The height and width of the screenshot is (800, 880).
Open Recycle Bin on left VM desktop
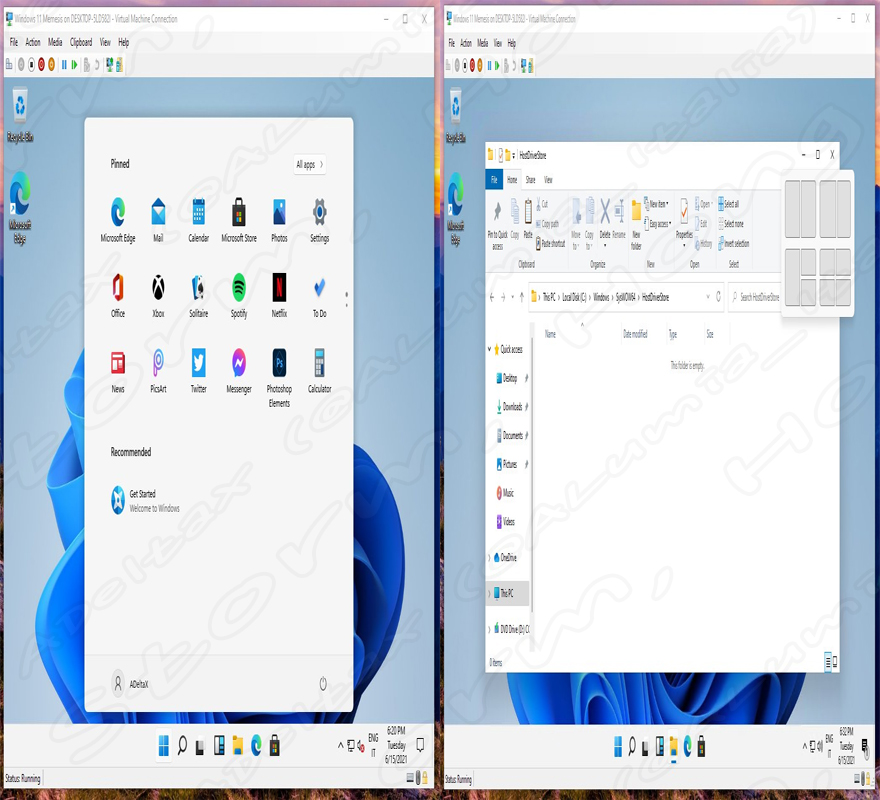[x=20, y=115]
